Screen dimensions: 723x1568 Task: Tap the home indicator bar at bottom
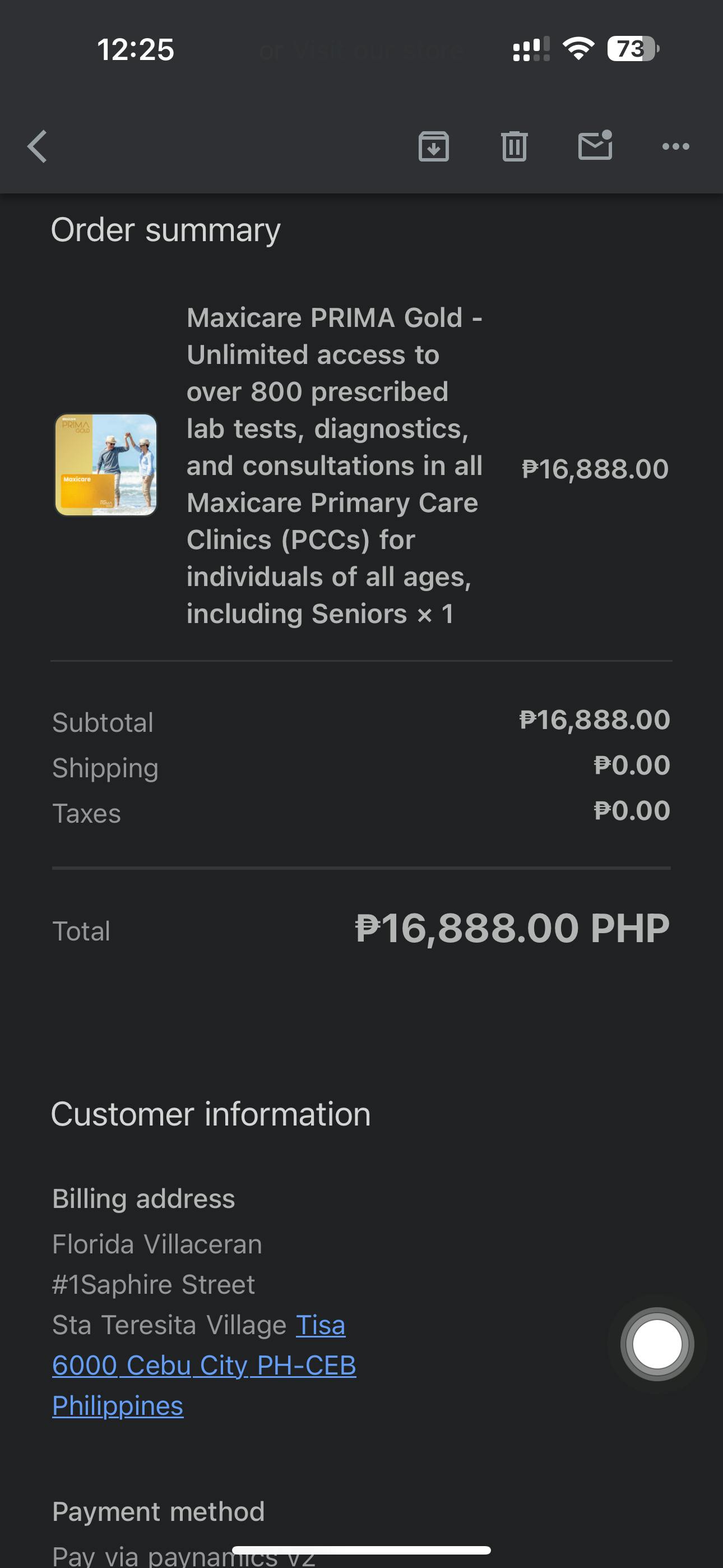point(361,1551)
